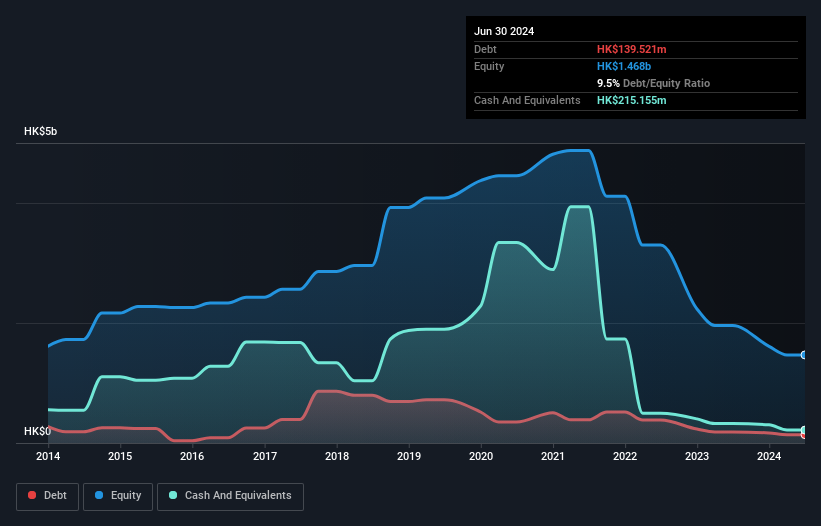Click the 2019 x-axis label
821x526 pixels.
click(409, 456)
